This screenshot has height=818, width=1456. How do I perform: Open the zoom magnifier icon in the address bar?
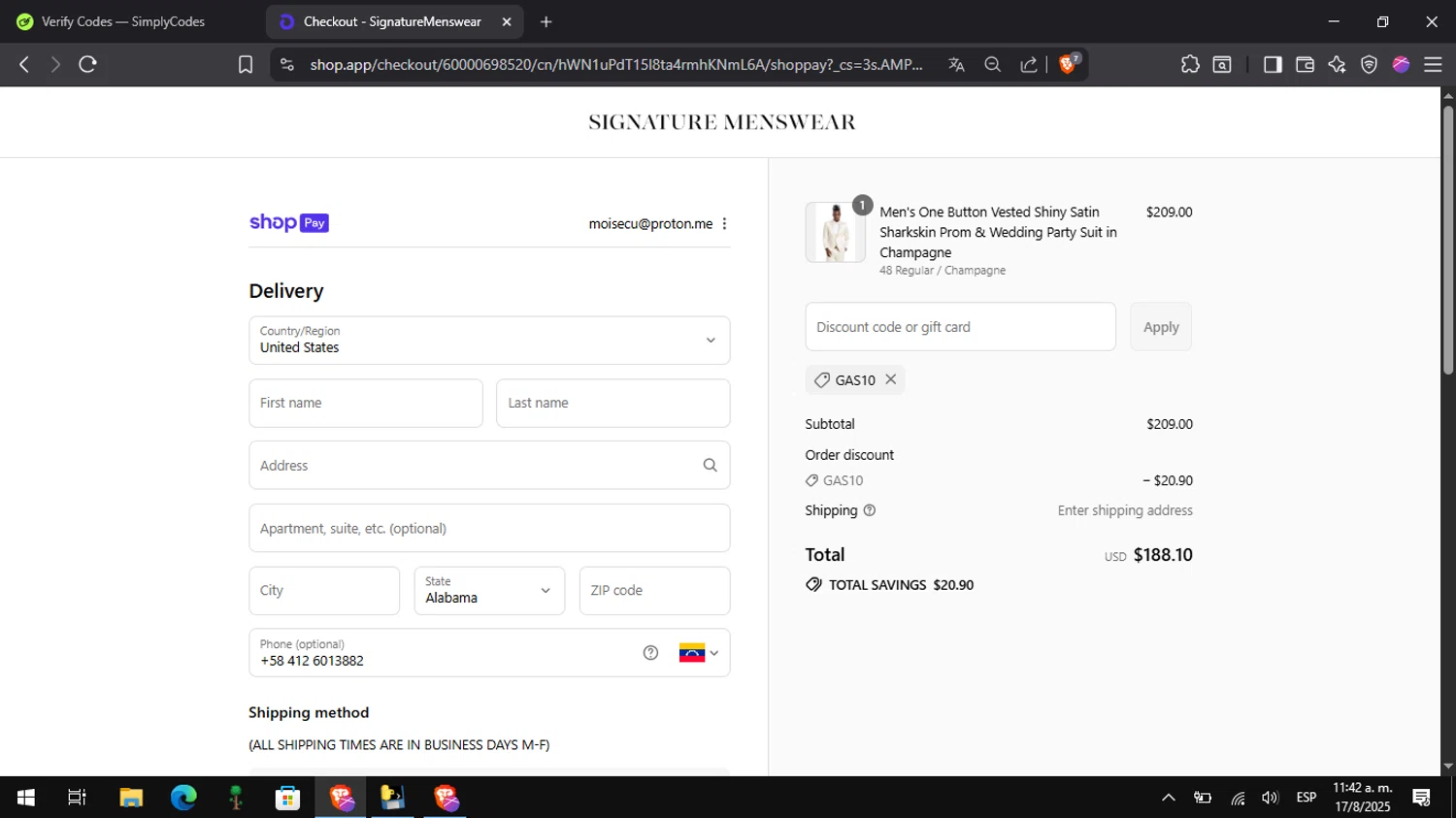point(992,64)
